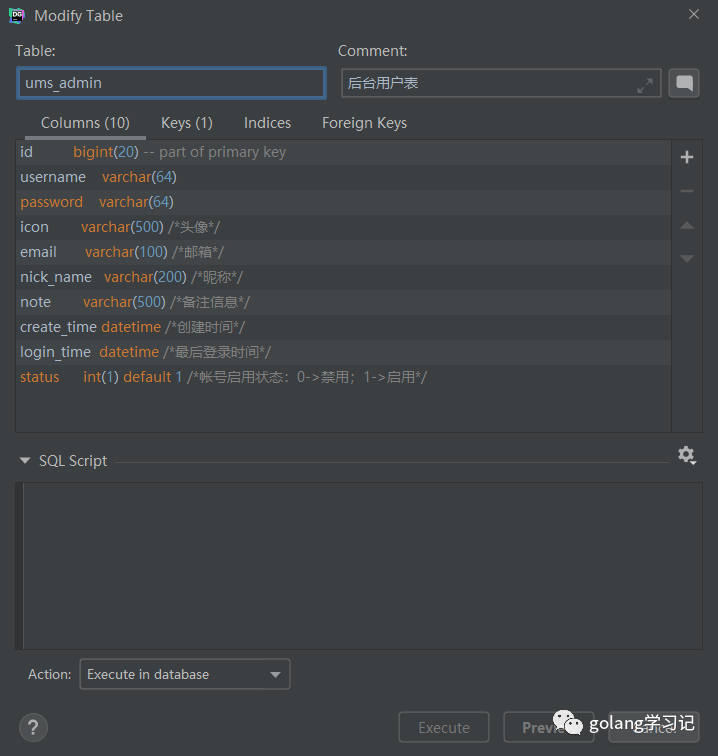718x756 pixels.
Task: Add a new column with plus icon
Action: (x=686, y=157)
